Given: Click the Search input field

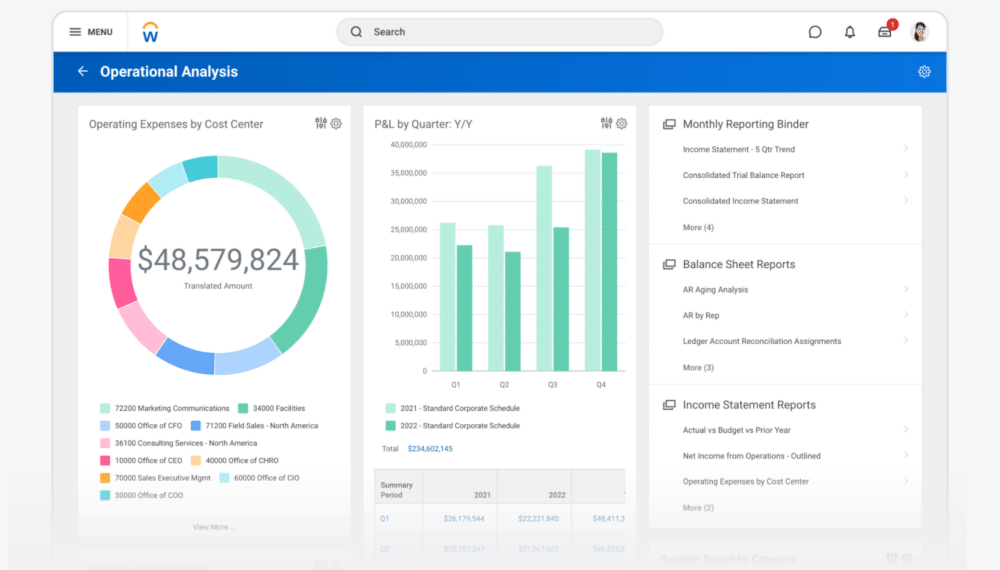Looking at the screenshot, I should click(x=500, y=32).
